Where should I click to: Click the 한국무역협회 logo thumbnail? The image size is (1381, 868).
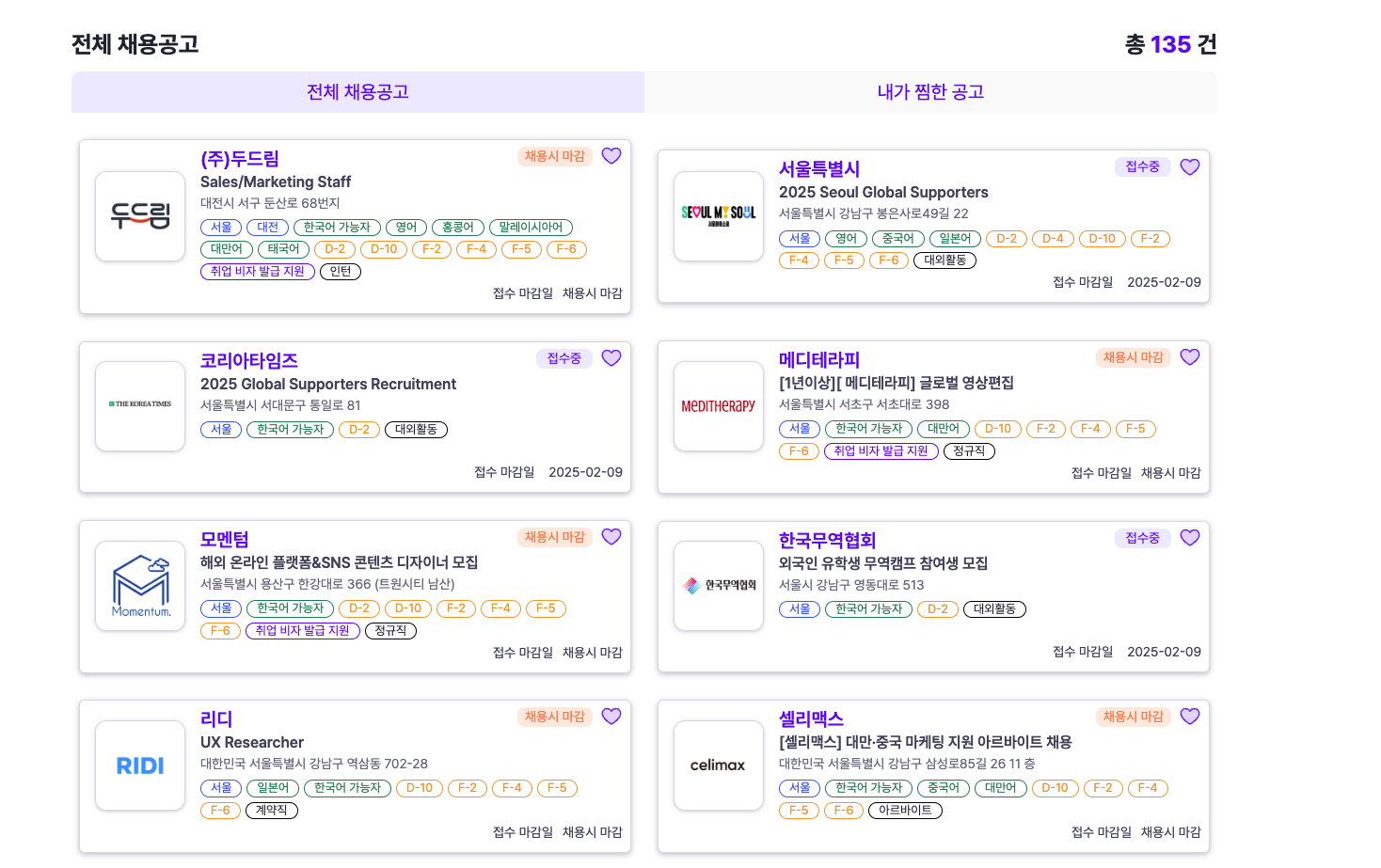coord(719,586)
